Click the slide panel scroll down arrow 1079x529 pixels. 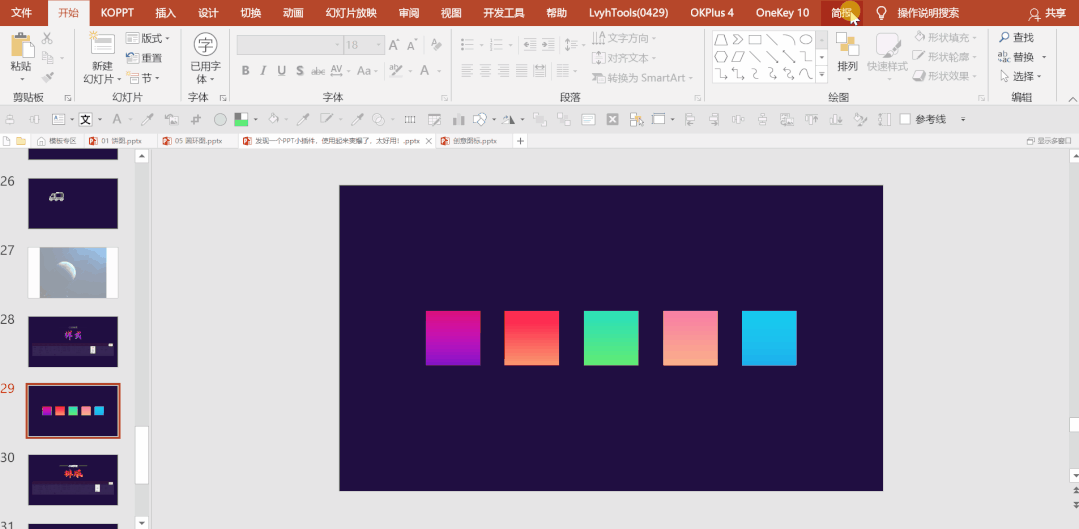142,523
